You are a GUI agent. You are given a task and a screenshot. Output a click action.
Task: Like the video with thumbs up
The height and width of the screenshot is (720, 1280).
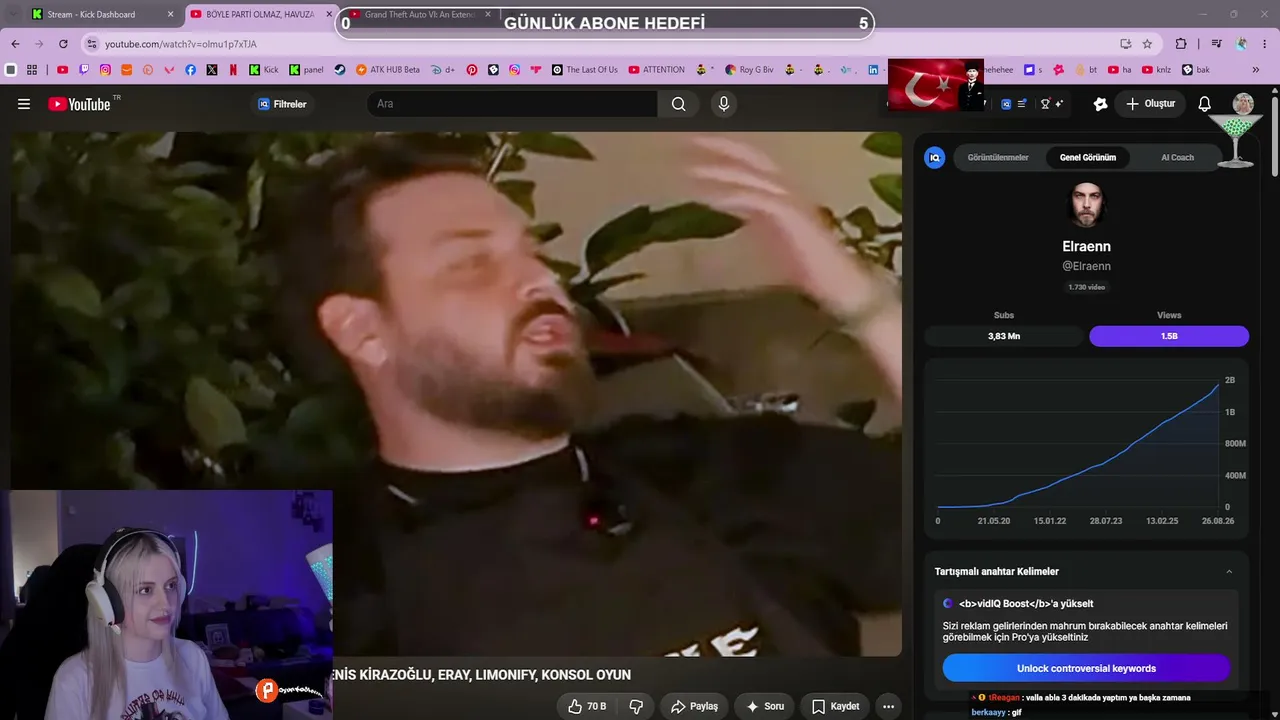587,706
